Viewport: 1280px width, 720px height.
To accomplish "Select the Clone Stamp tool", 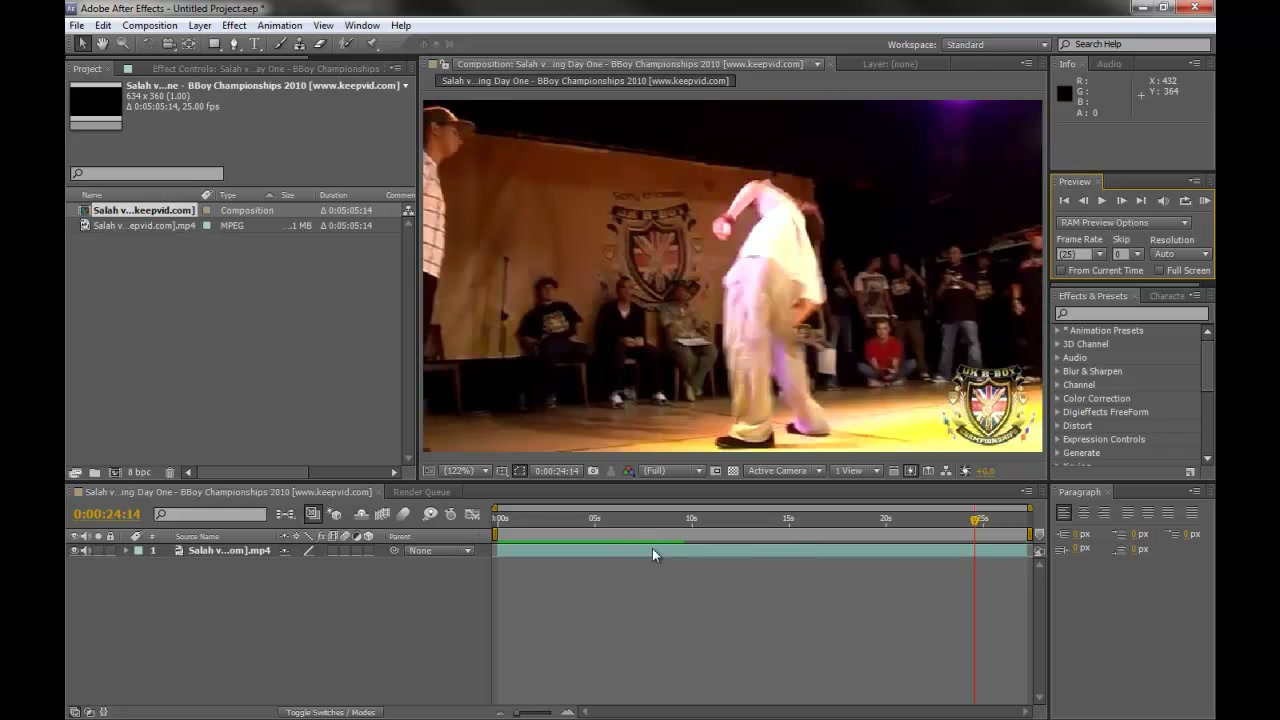I will tap(299, 44).
